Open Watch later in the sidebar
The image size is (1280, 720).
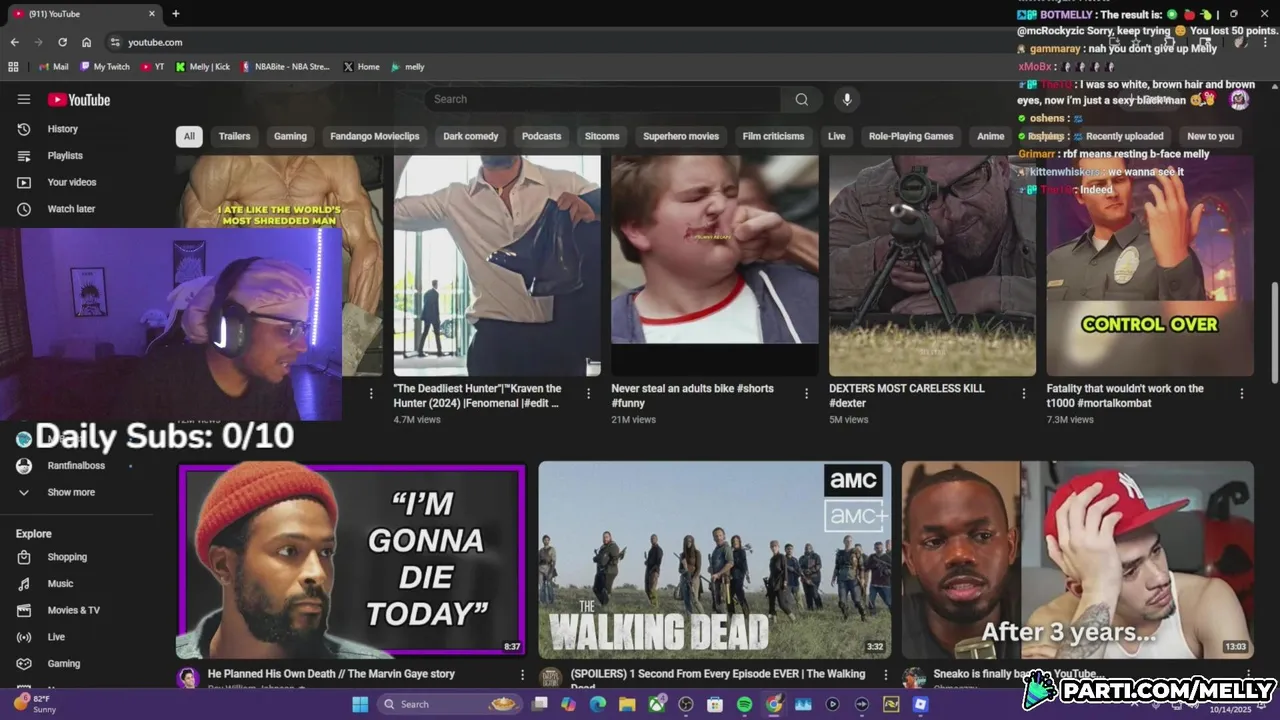(x=71, y=209)
